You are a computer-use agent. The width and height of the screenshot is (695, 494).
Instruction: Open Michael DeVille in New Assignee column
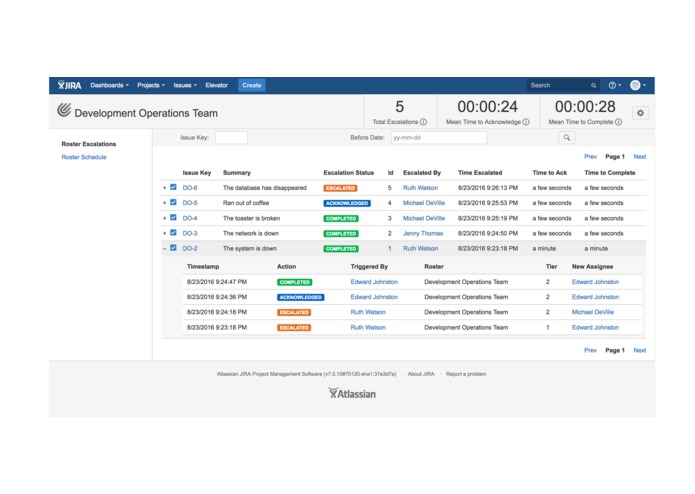pyautogui.click(x=593, y=312)
